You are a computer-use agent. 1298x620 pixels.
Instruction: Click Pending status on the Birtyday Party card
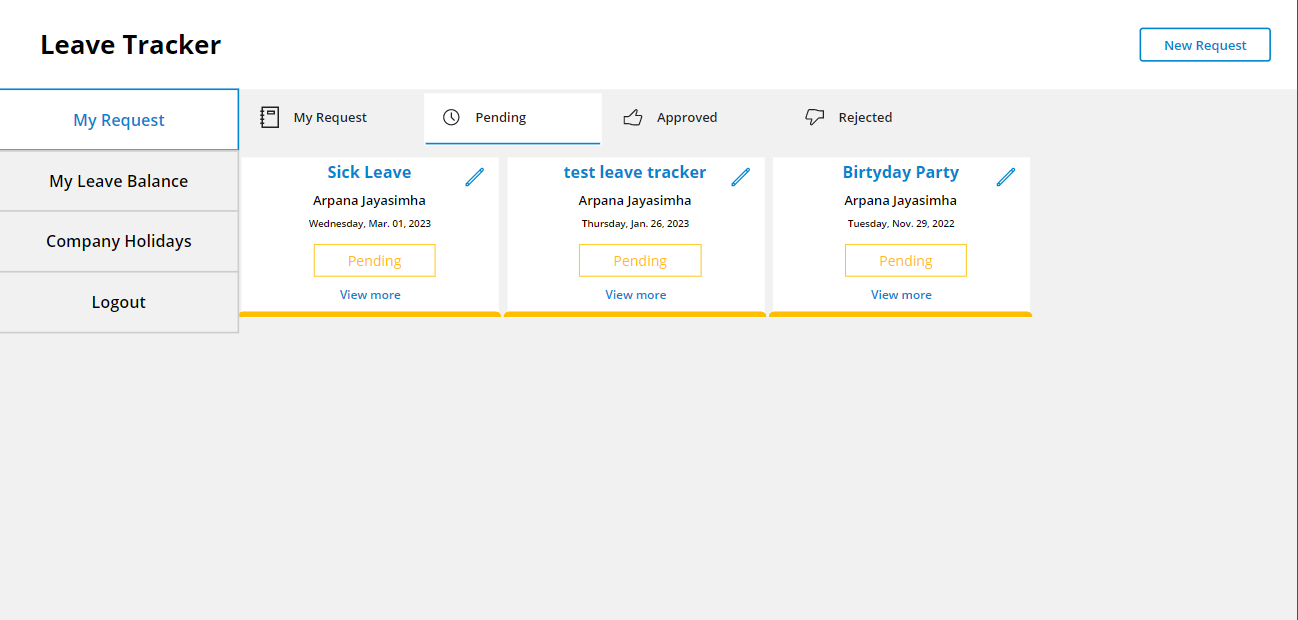pyautogui.click(x=905, y=260)
